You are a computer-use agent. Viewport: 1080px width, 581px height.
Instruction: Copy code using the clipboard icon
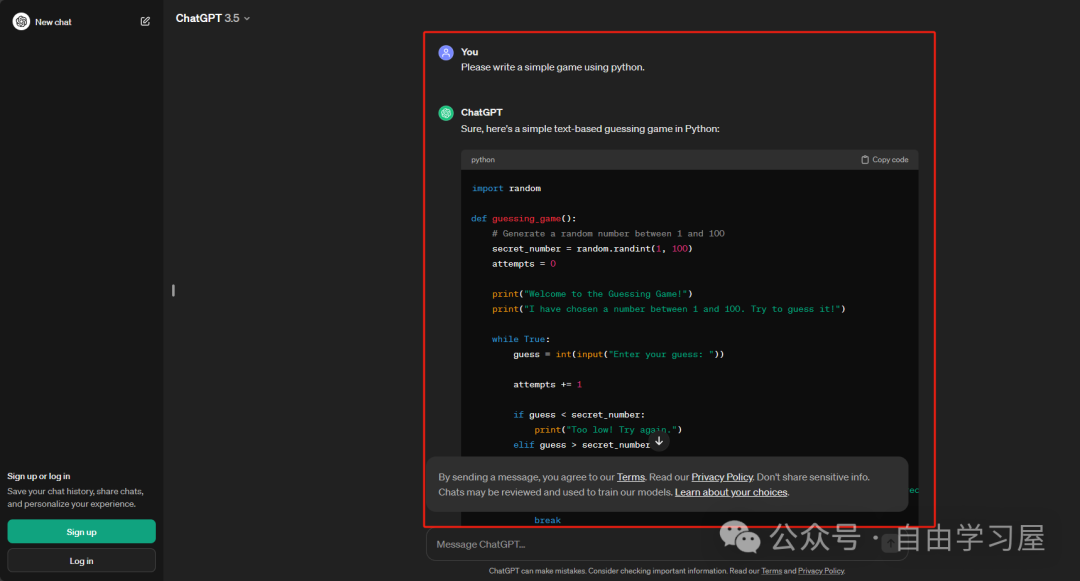884,160
